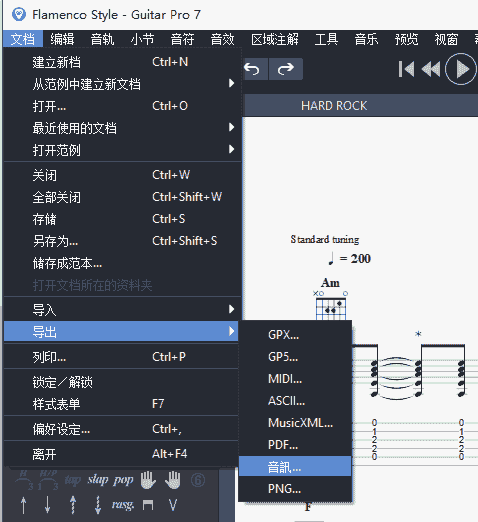
Task: Start playback with the play button
Action: pyautogui.click(x=461, y=69)
